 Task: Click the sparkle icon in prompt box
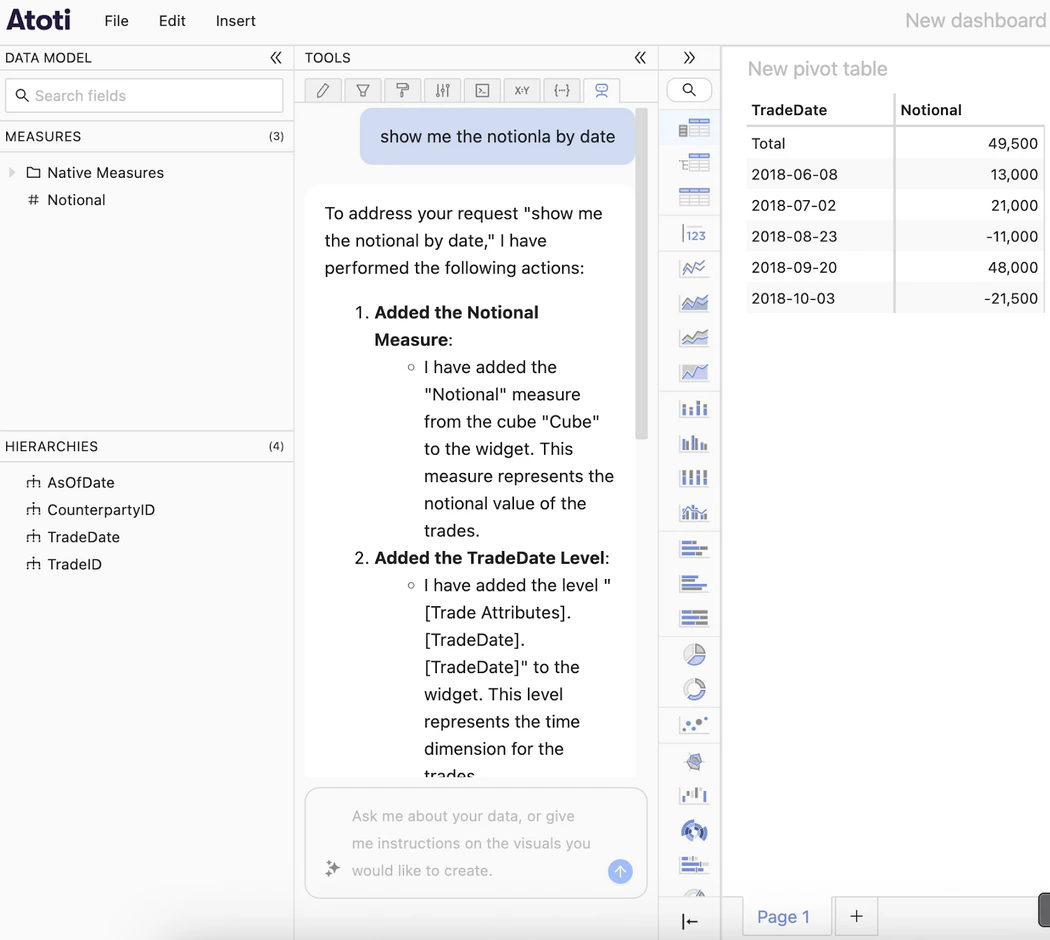tap(332, 868)
